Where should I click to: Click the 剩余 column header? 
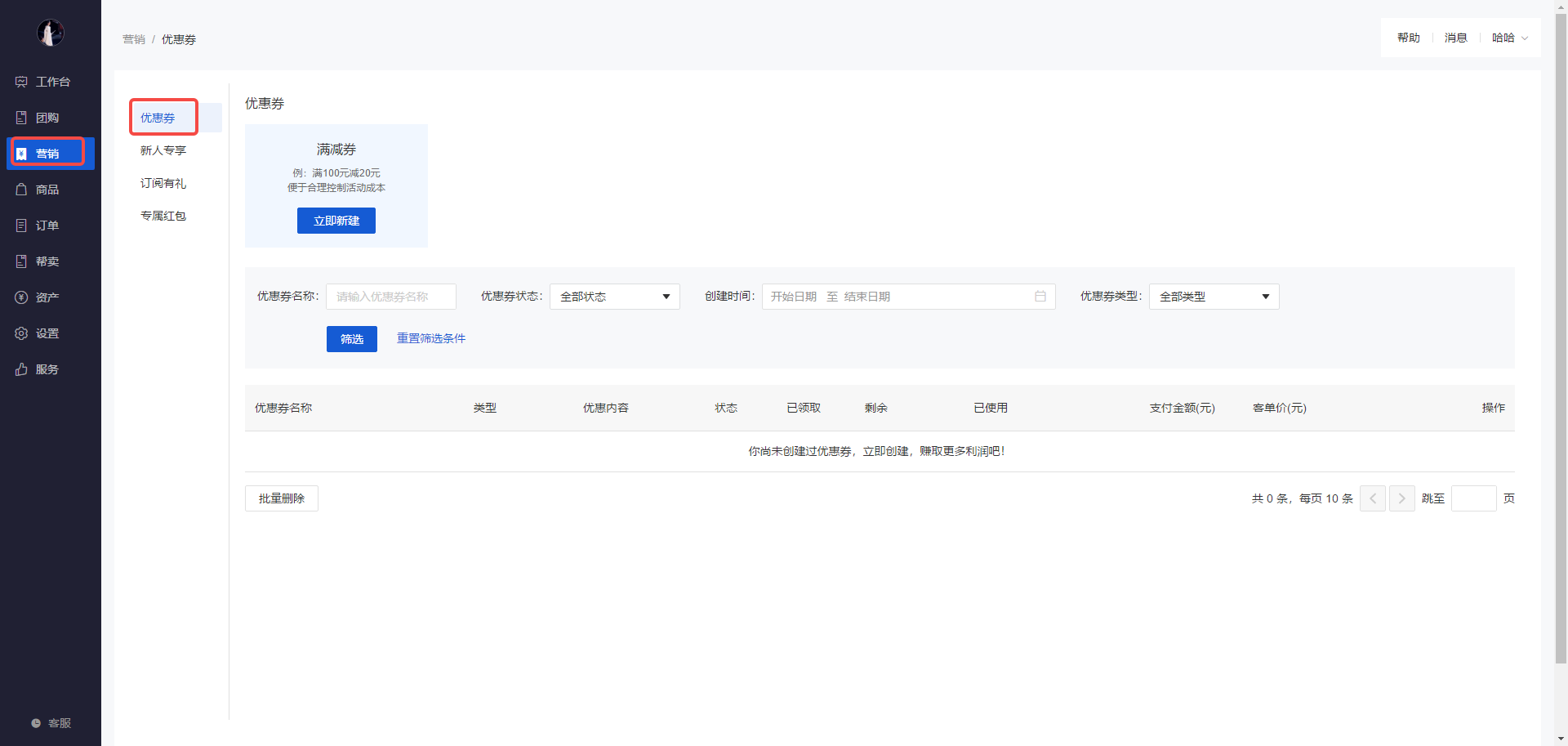876,408
